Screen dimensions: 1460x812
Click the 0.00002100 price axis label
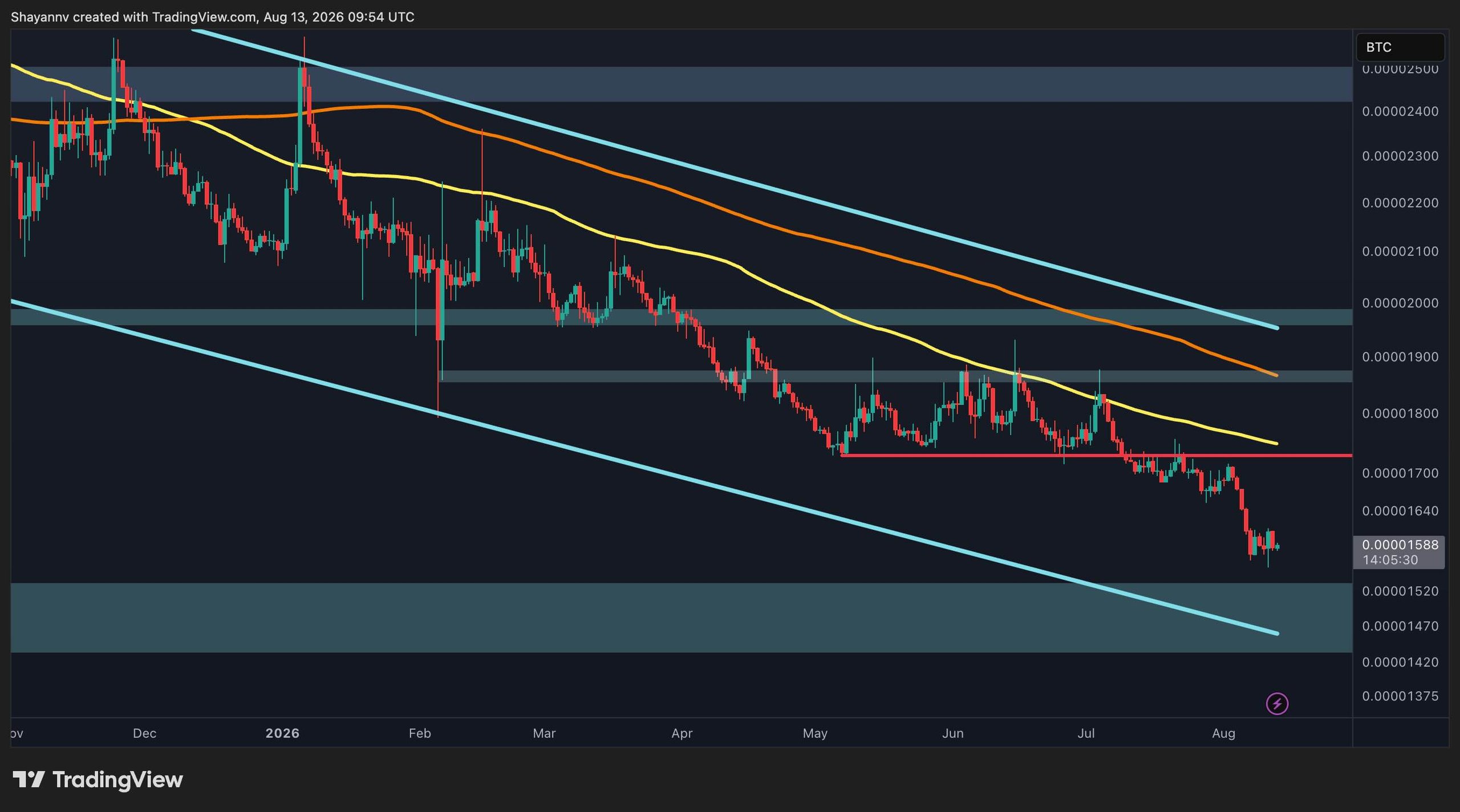(x=1400, y=251)
